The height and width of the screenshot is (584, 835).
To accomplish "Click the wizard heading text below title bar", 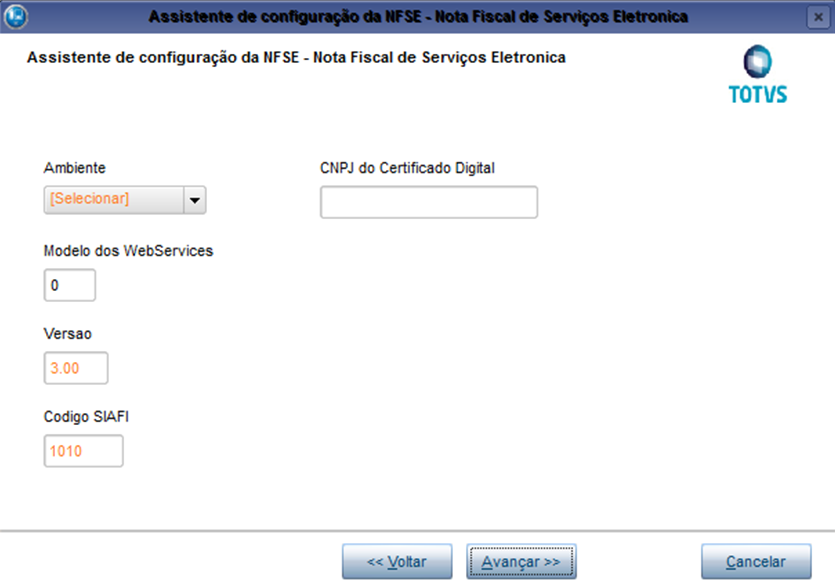I will click(296, 57).
